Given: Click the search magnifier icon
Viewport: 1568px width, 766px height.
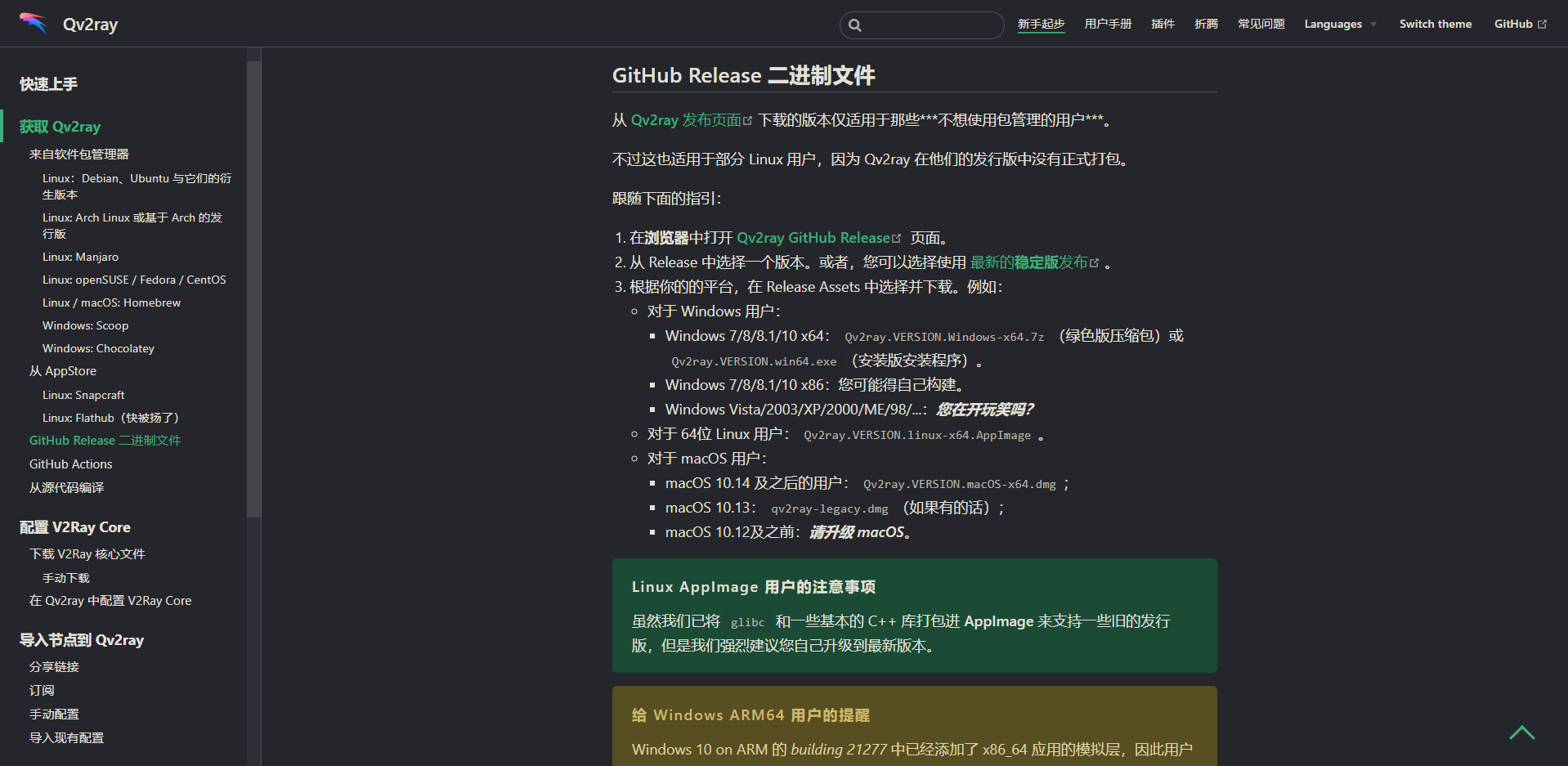Looking at the screenshot, I should [855, 25].
